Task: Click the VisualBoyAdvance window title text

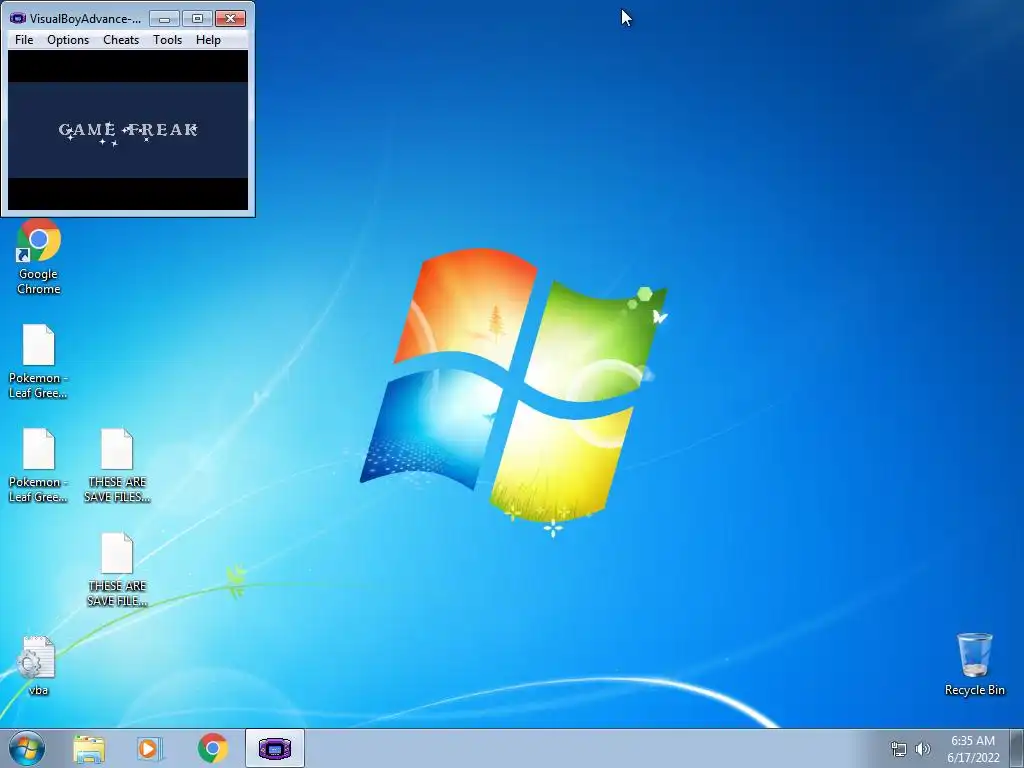Action: click(85, 19)
